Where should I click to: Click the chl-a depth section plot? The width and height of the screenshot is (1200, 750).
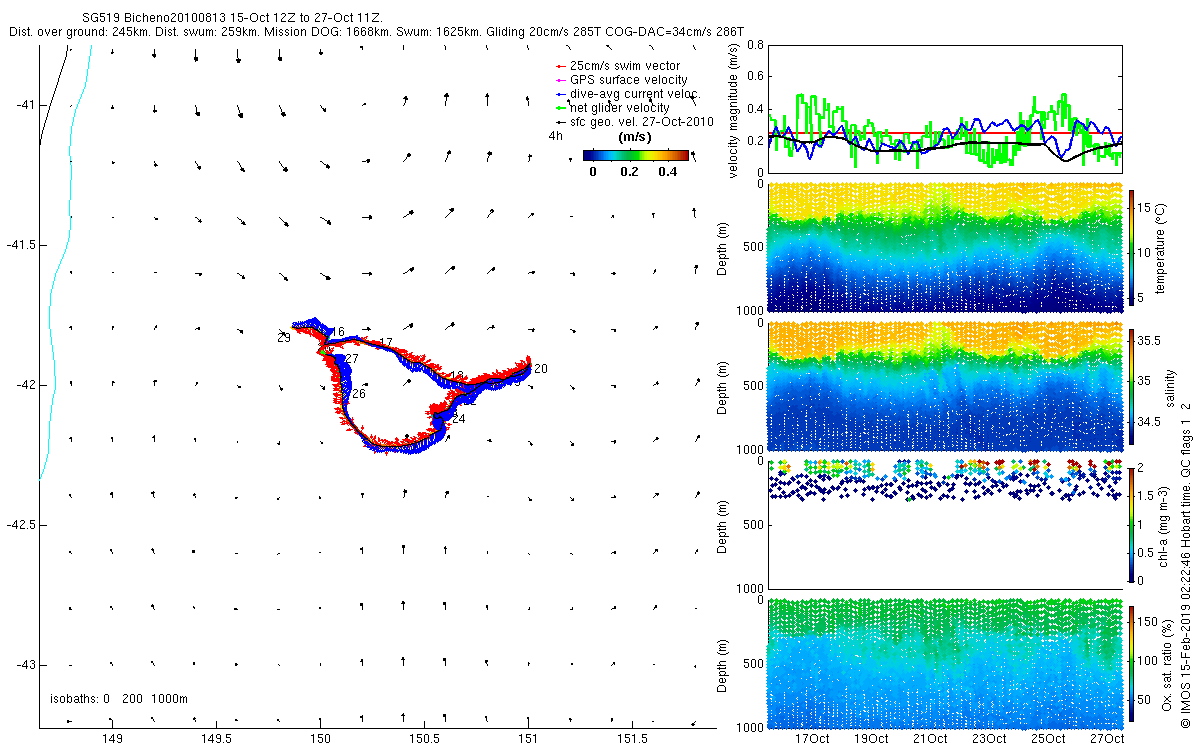[944, 524]
